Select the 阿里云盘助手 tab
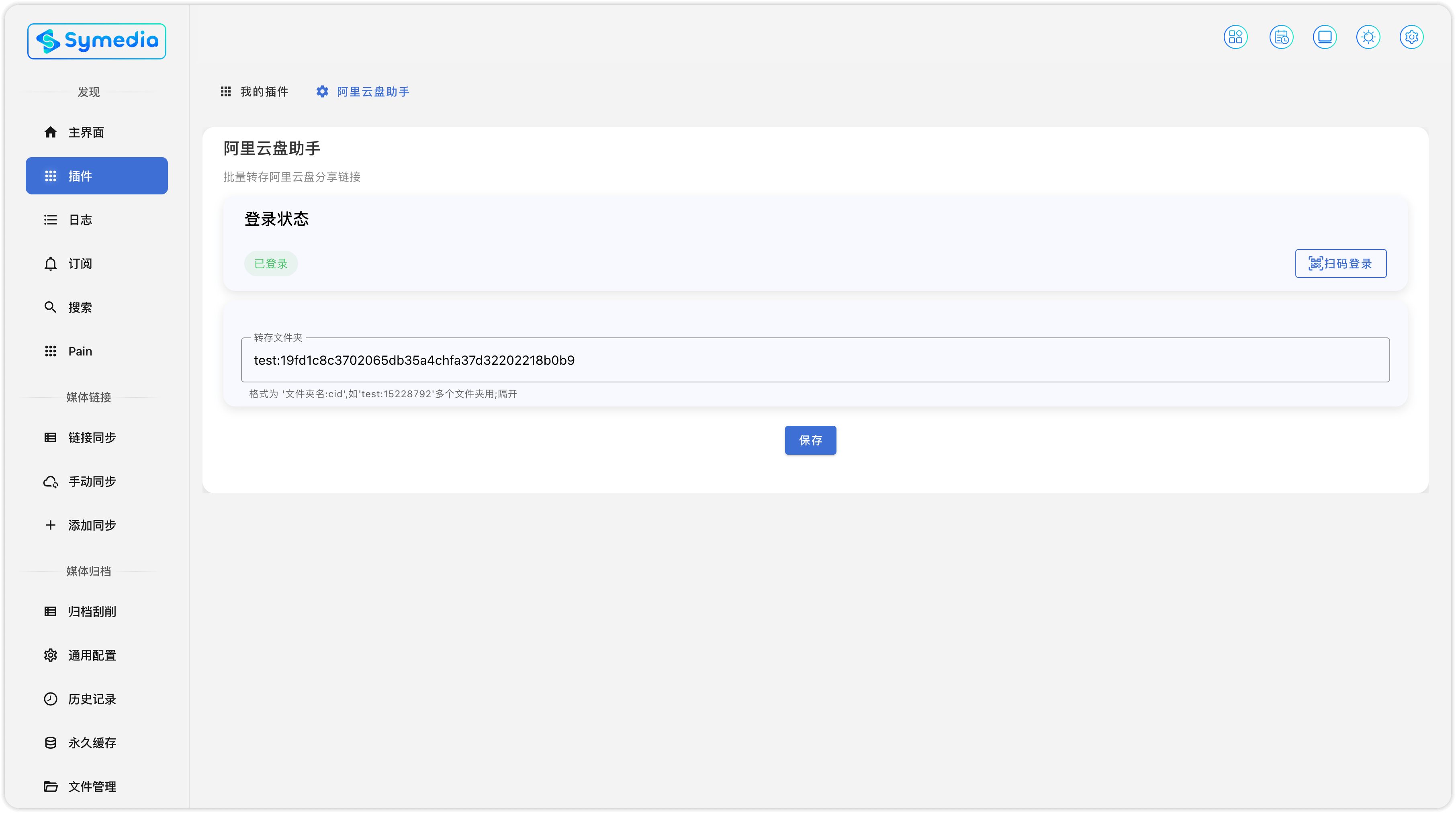 (363, 92)
